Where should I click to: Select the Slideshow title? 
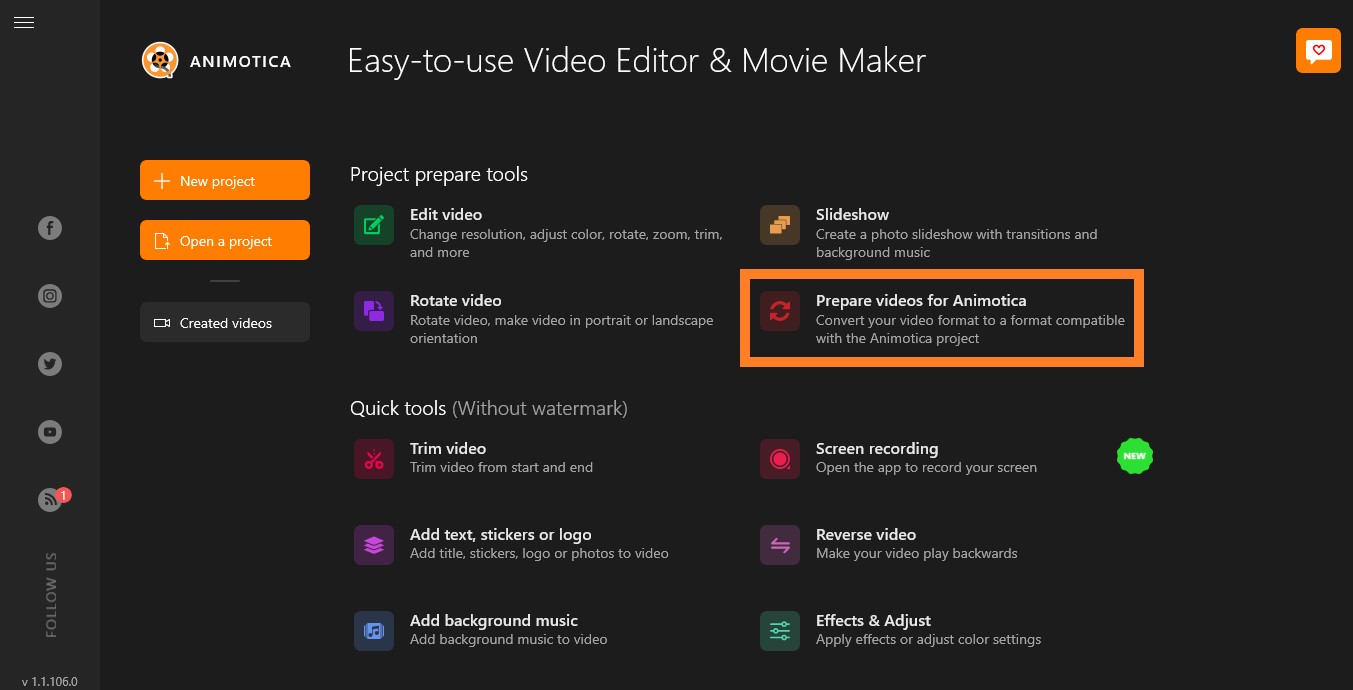pos(852,214)
